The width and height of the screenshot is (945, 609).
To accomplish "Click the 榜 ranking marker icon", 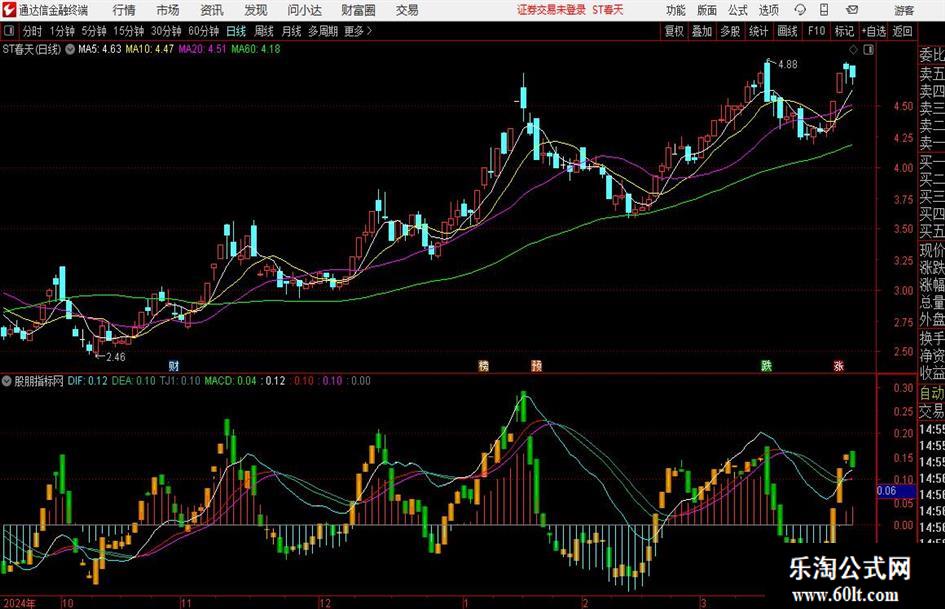I will pos(483,365).
